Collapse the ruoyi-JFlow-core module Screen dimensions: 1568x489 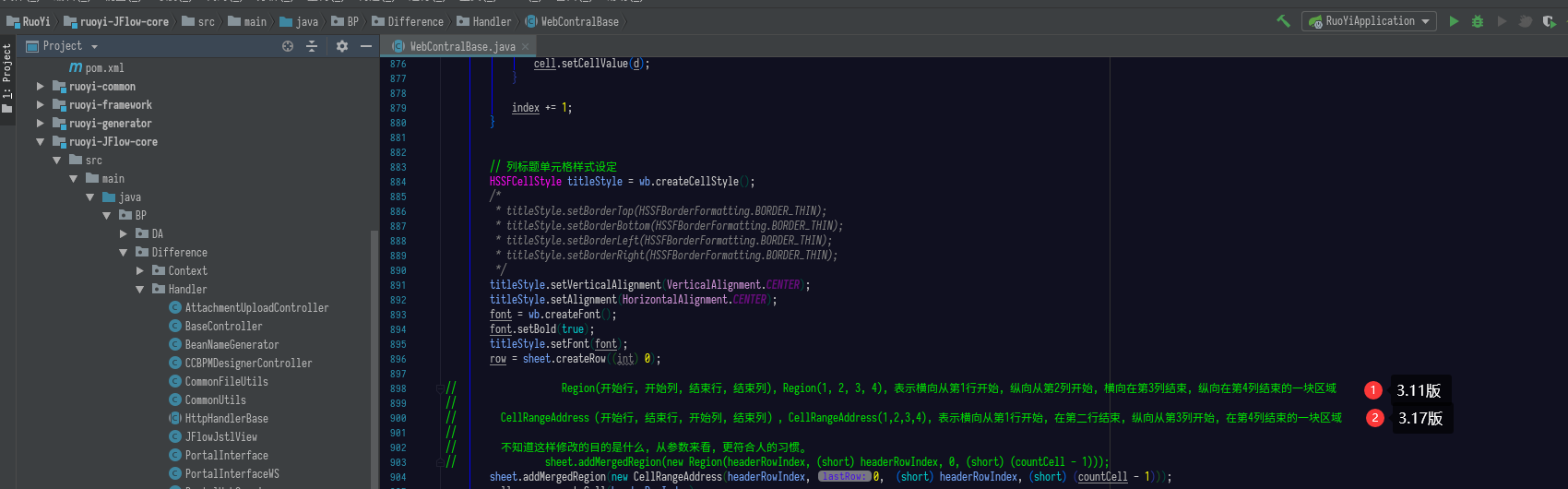[40, 142]
